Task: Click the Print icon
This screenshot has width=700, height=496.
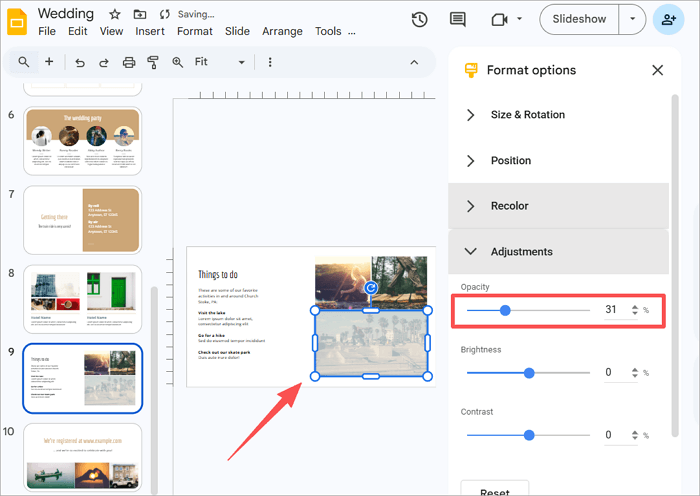Action: click(129, 63)
